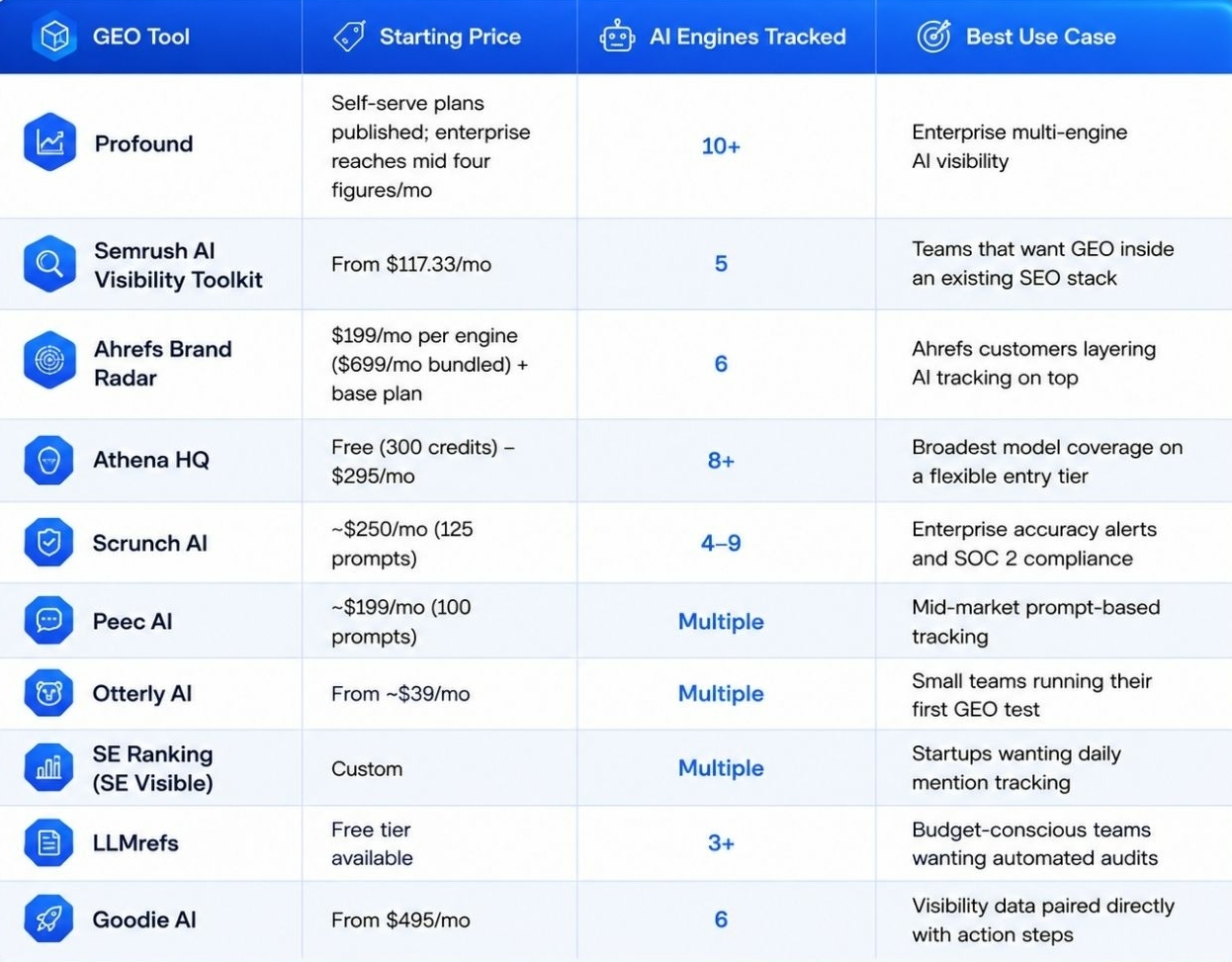This screenshot has width=1232, height=962.
Task: Click the Otterly AI name
Action: [141, 693]
